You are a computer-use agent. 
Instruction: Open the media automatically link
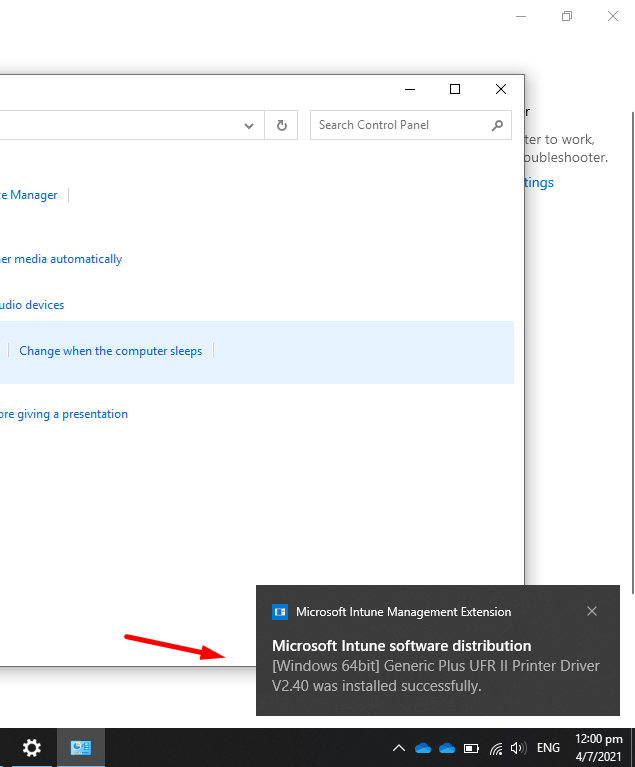(x=61, y=259)
